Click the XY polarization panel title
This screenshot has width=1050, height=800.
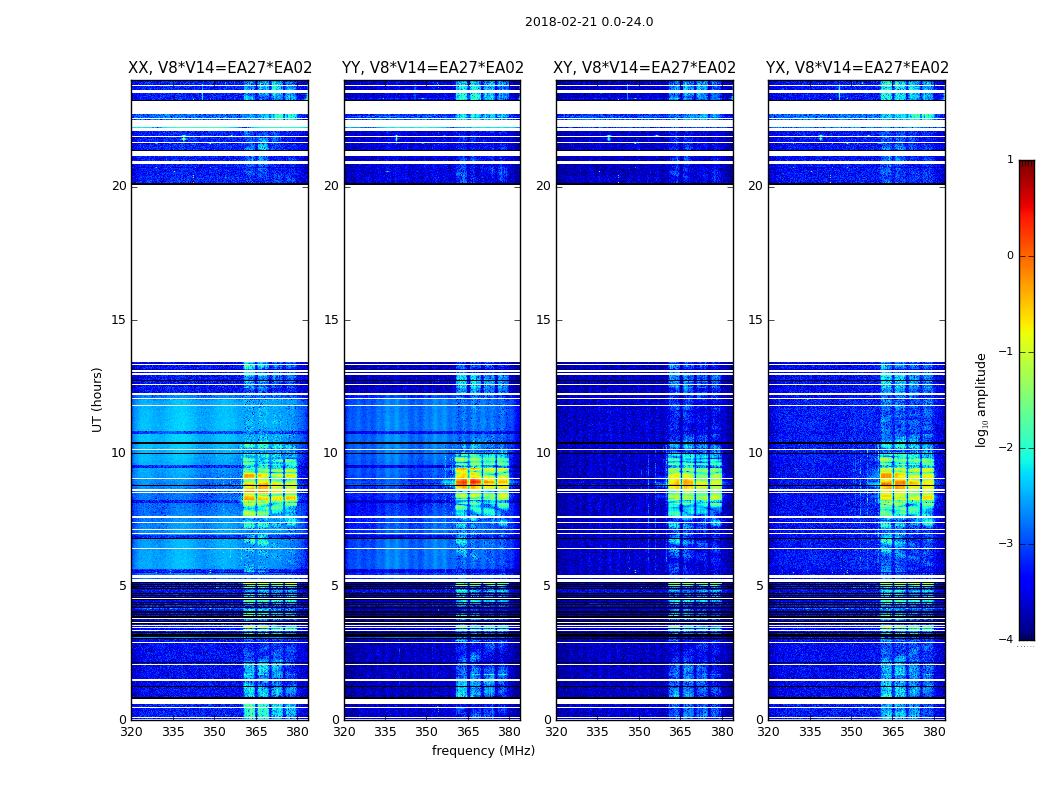pos(645,68)
